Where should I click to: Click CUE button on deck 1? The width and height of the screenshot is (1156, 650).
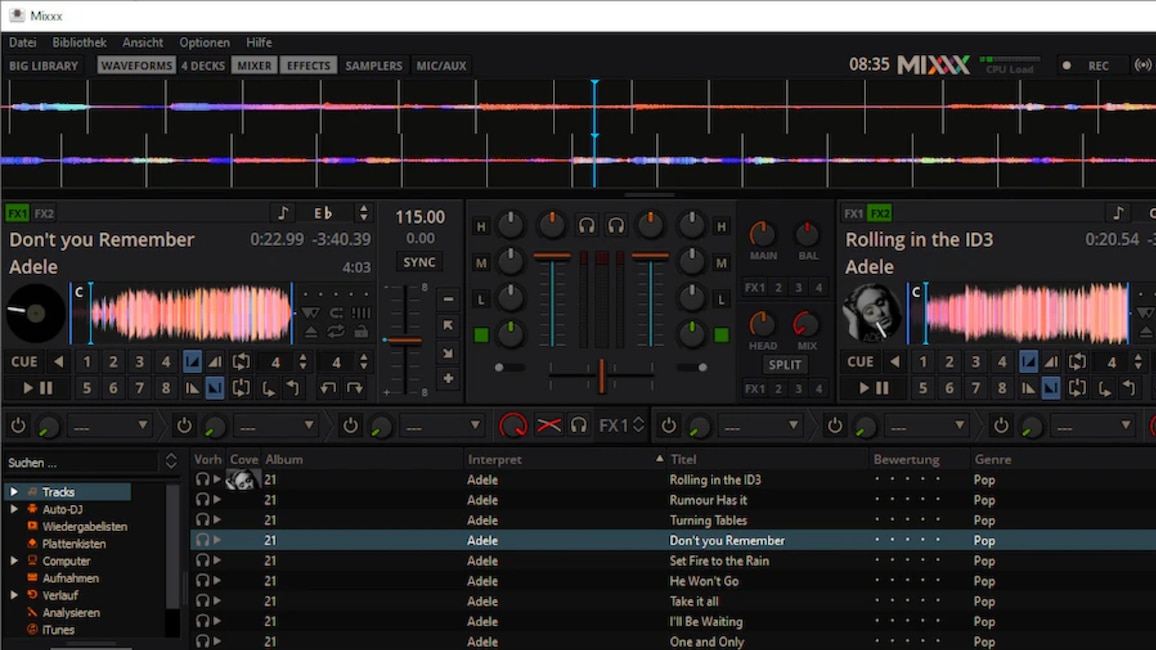tap(24, 362)
